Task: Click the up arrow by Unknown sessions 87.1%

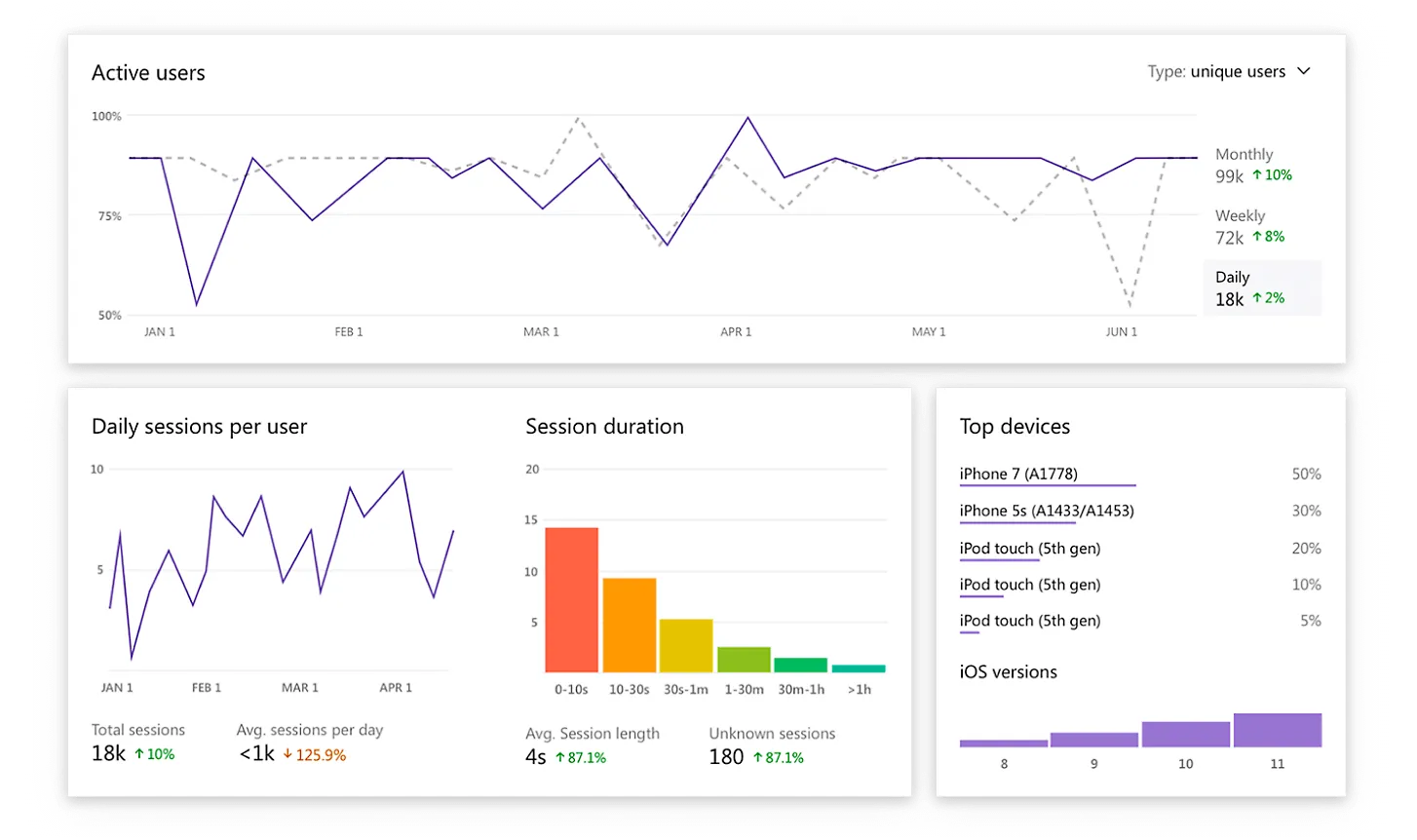Action: [x=758, y=758]
